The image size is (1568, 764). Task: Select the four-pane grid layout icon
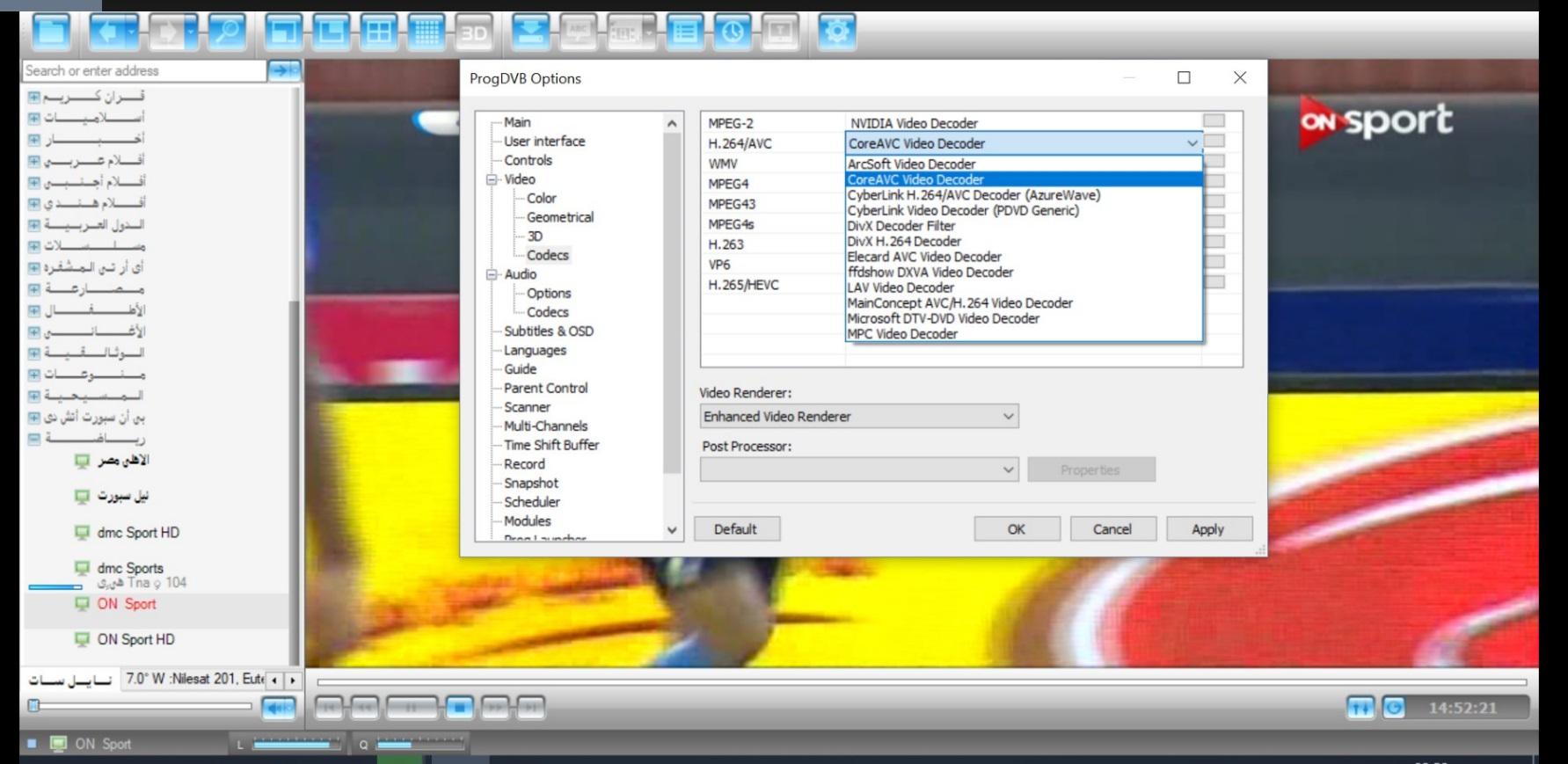click(379, 33)
